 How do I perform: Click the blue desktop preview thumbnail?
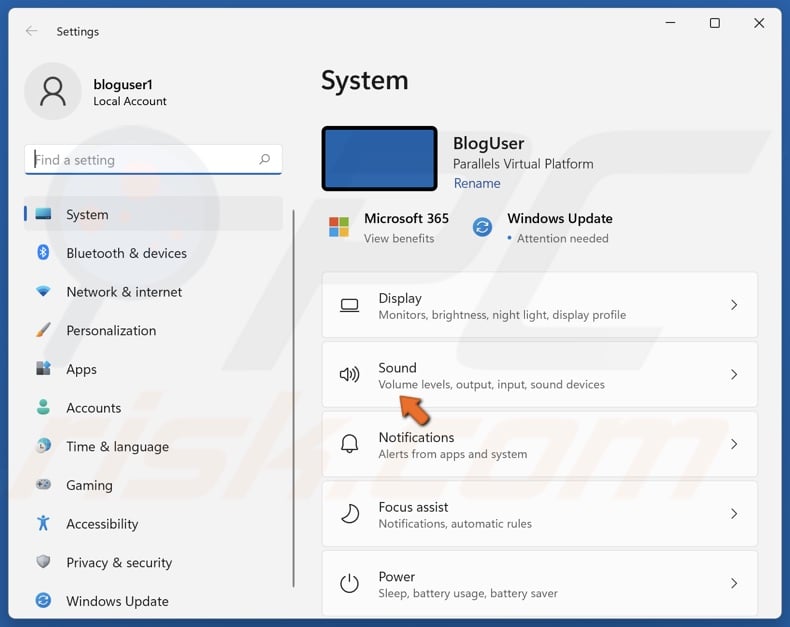[379, 159]
